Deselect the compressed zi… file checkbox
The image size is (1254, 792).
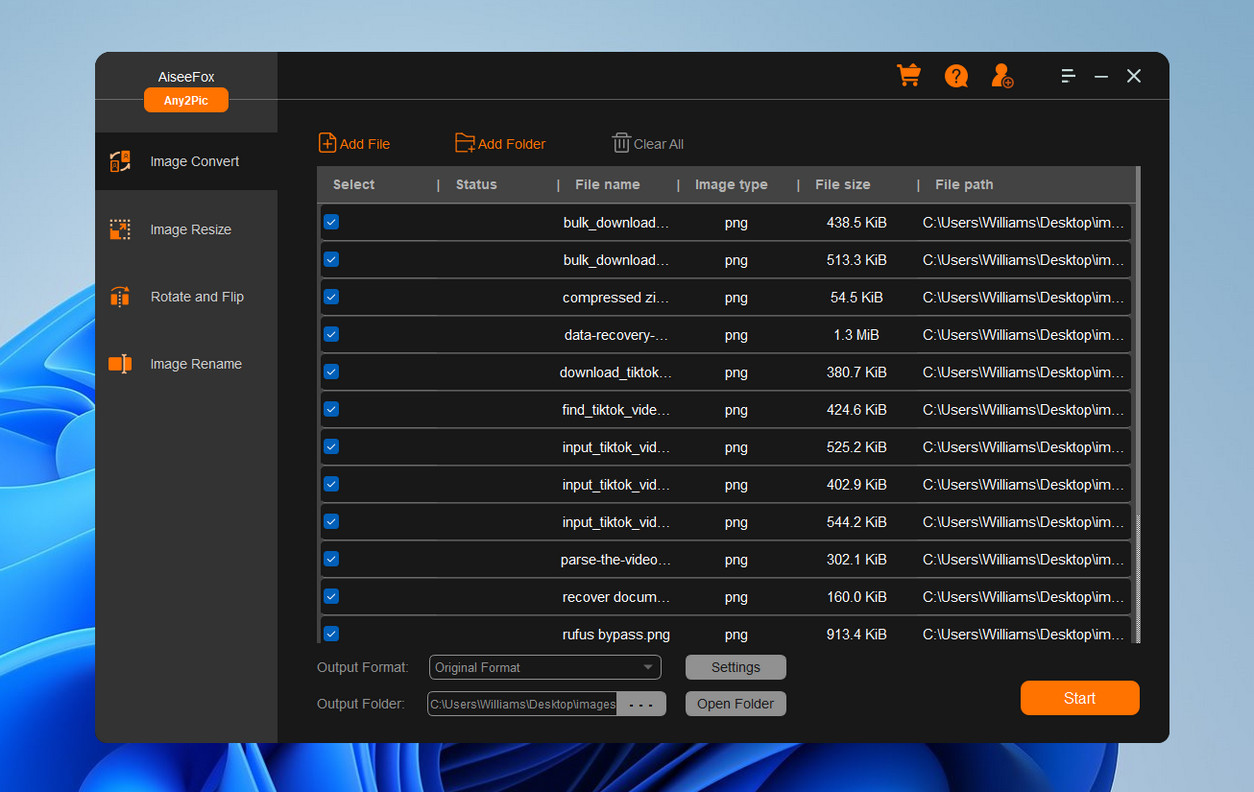pos(331,297)
